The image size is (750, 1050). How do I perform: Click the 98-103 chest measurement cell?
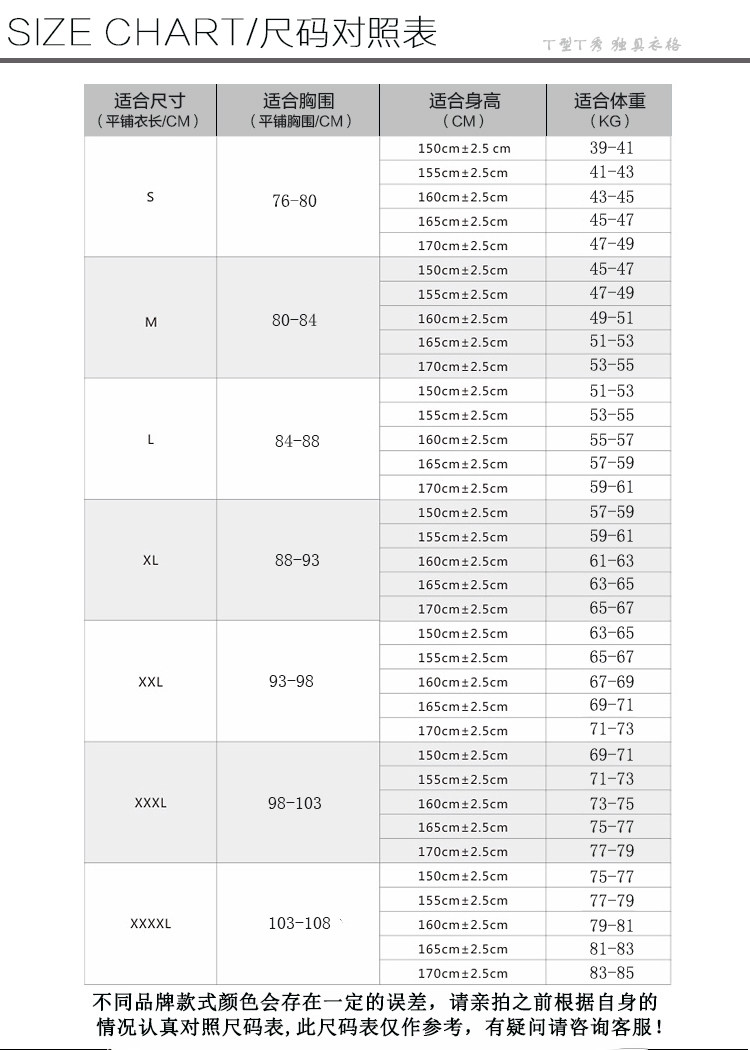(298, 802)
